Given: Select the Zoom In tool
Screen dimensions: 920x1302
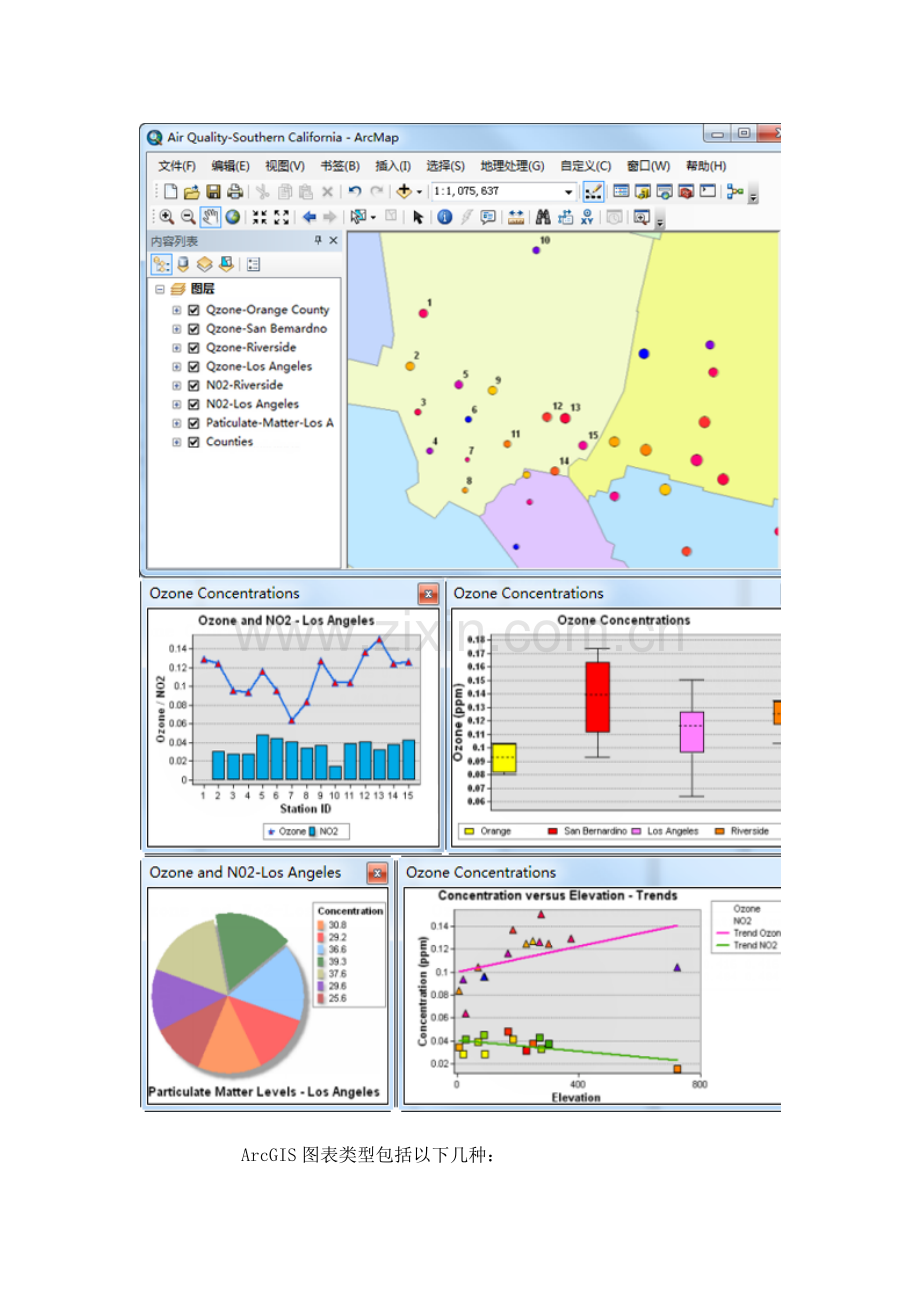Looking at the screenshot, I should point(166,217).
